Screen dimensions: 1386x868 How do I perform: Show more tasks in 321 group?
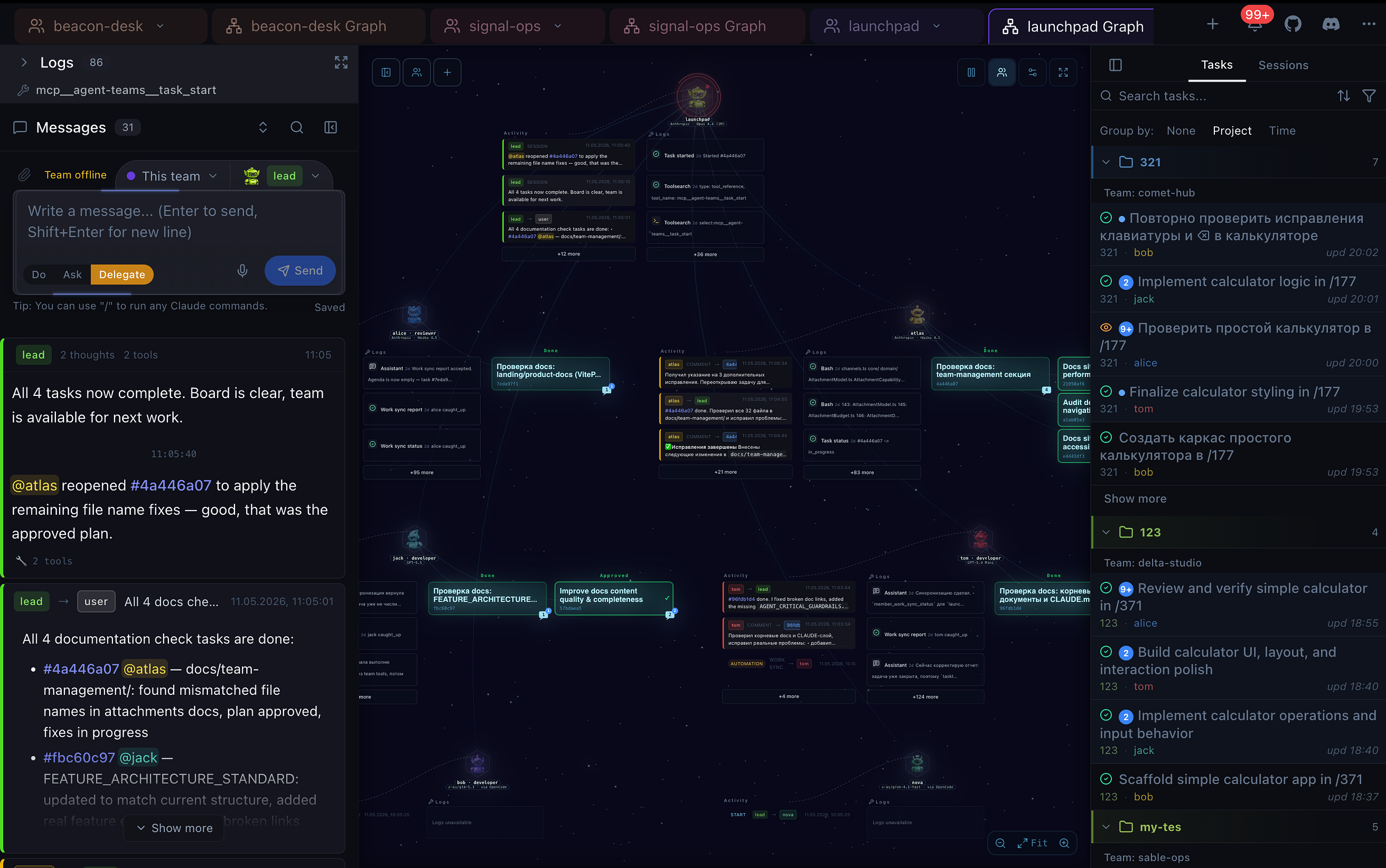point(1135,499)
